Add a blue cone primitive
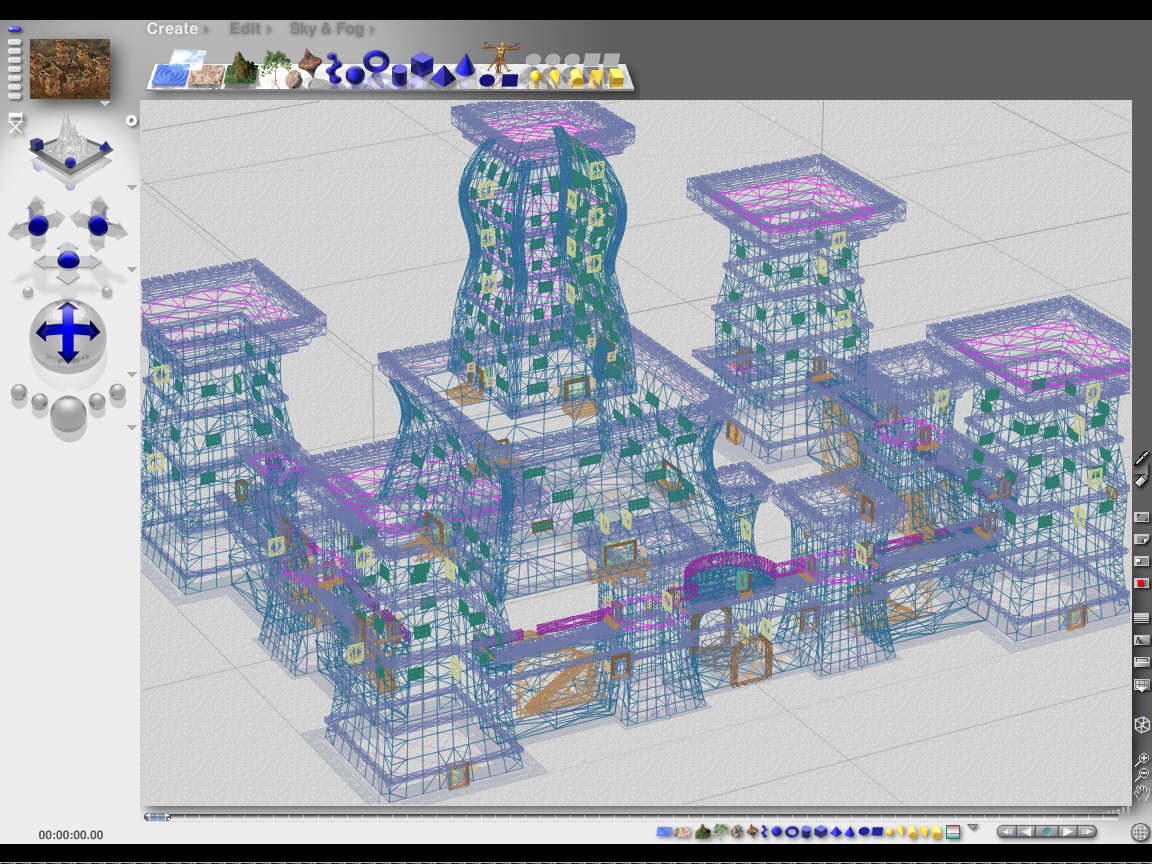This screenshot has height=864, width=1152. click(x=464, y=67)
